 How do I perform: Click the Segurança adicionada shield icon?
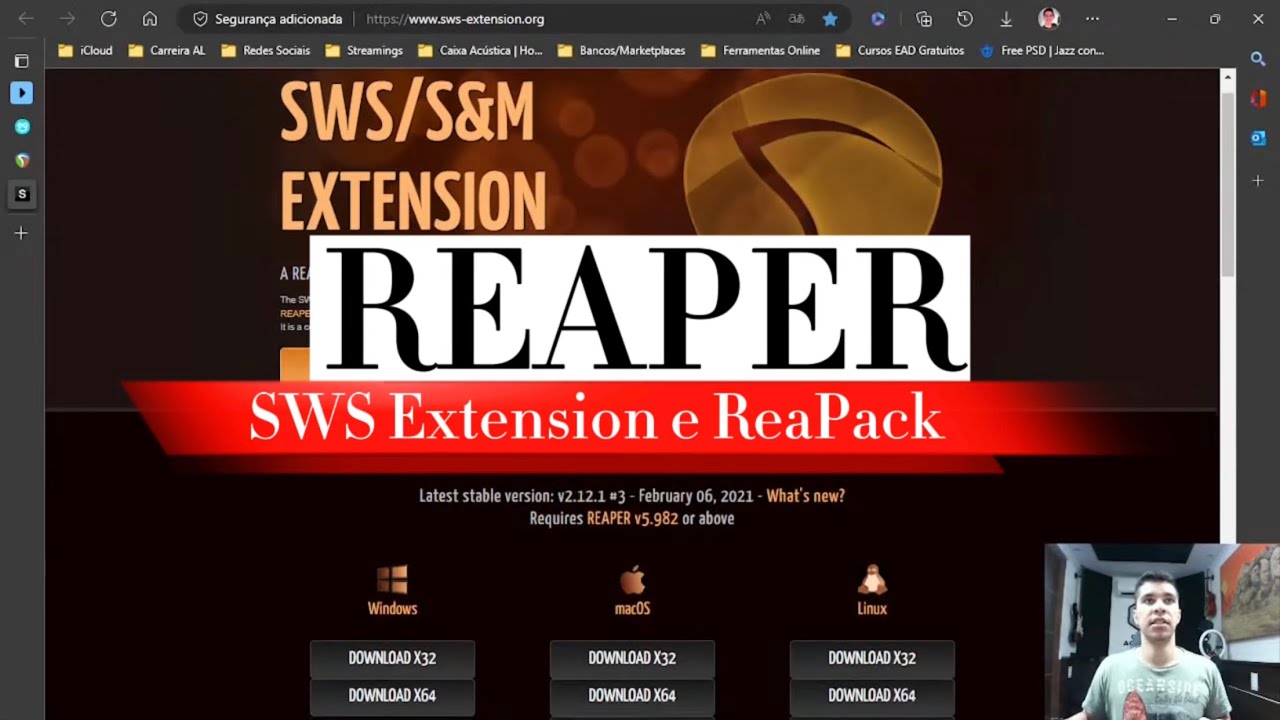(200, 19)
